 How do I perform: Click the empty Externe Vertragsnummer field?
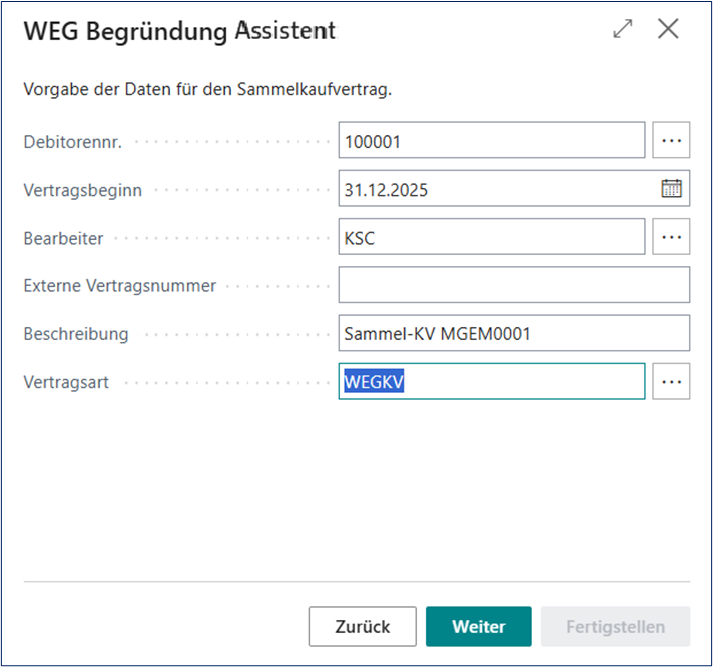coord(514,285)
